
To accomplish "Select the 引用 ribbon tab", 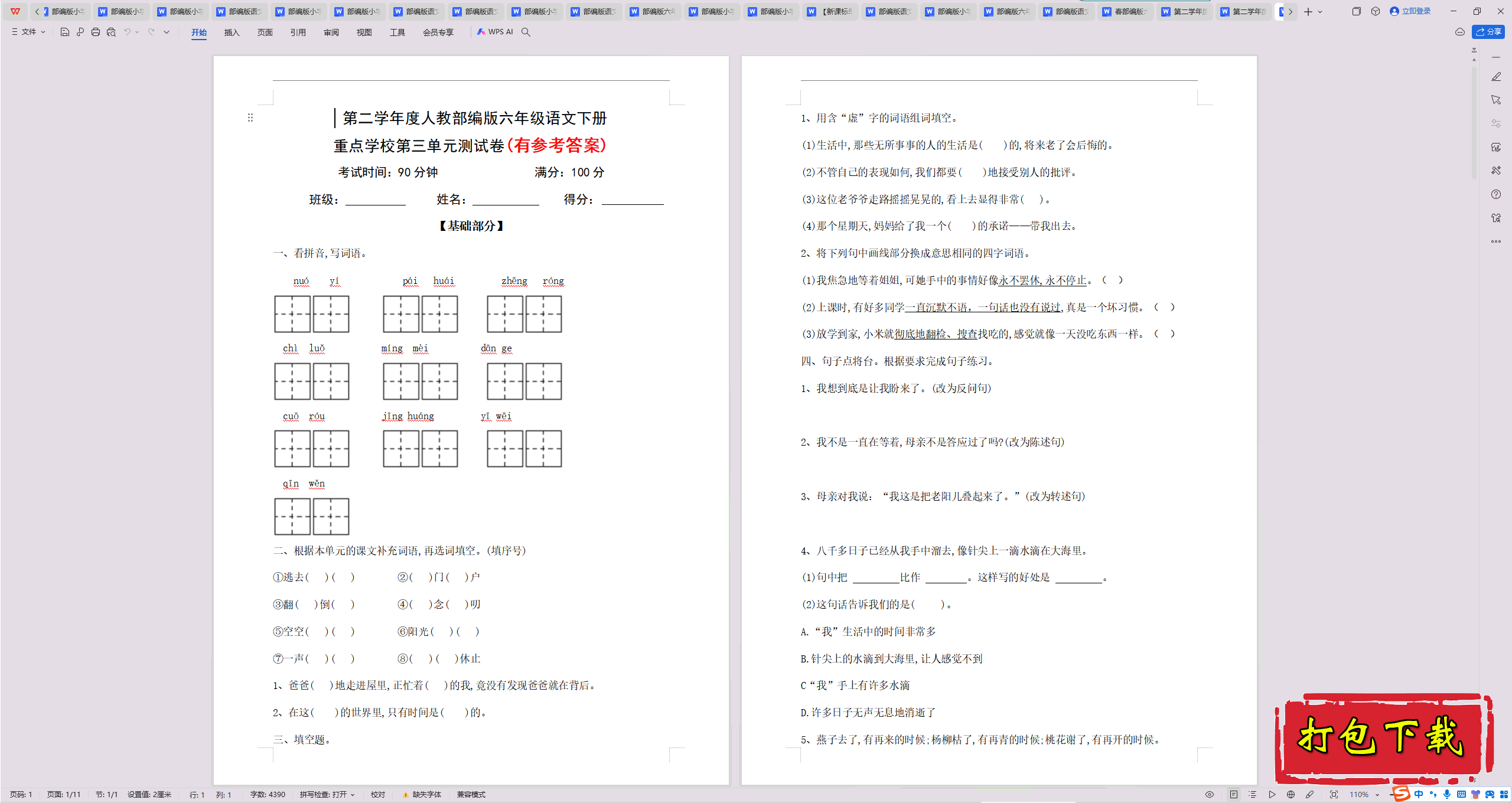I will [x=298, y=32].
